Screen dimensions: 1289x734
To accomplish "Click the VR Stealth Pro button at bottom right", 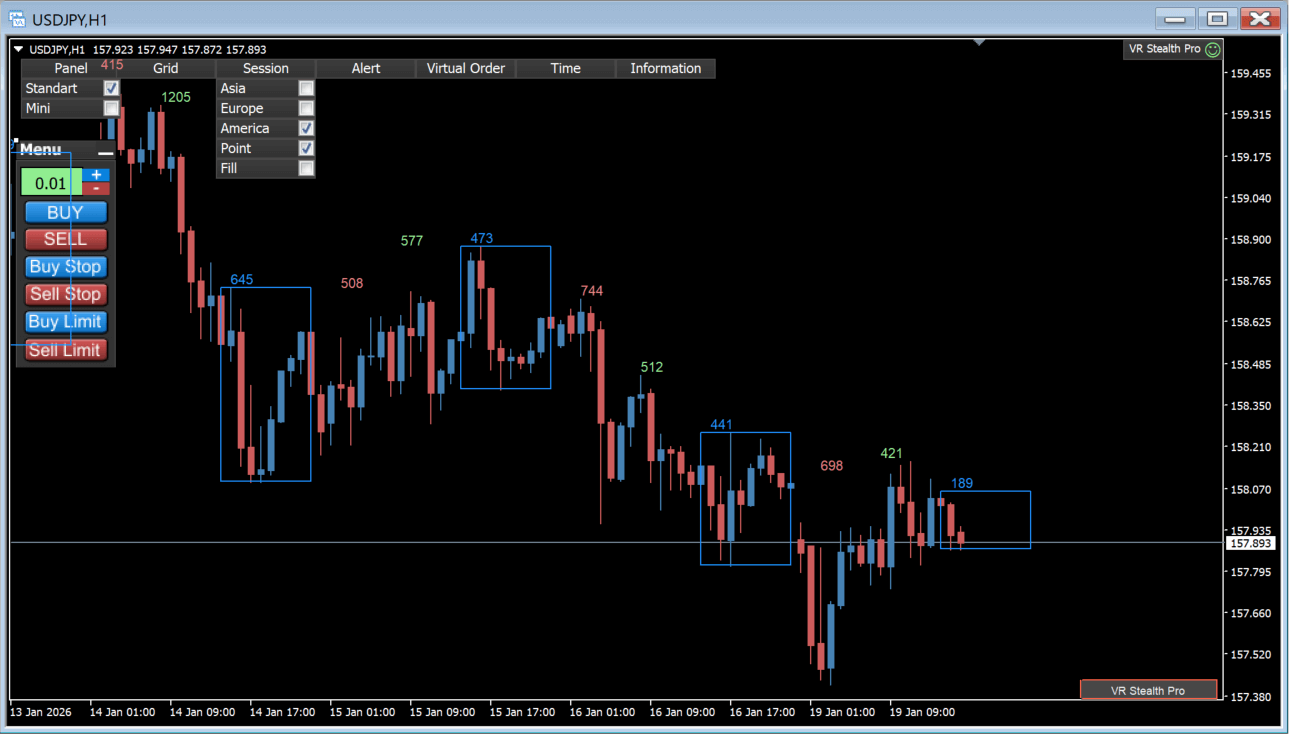I will (1148, 690).
